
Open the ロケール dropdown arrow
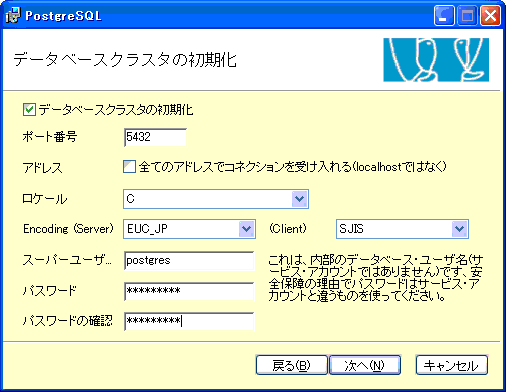coord(299,199)
